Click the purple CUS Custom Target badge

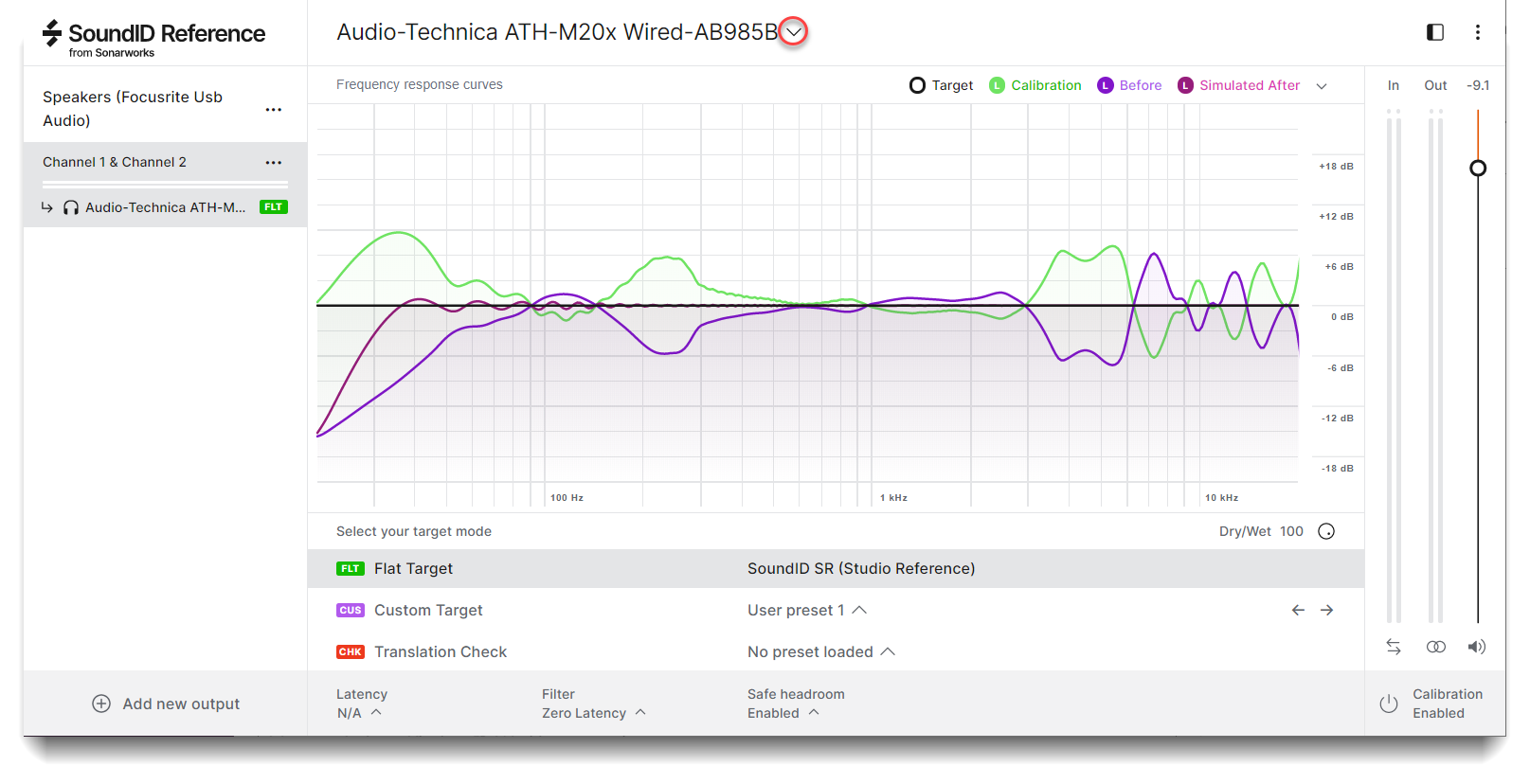pyautogui.click(x=351, y=611)
